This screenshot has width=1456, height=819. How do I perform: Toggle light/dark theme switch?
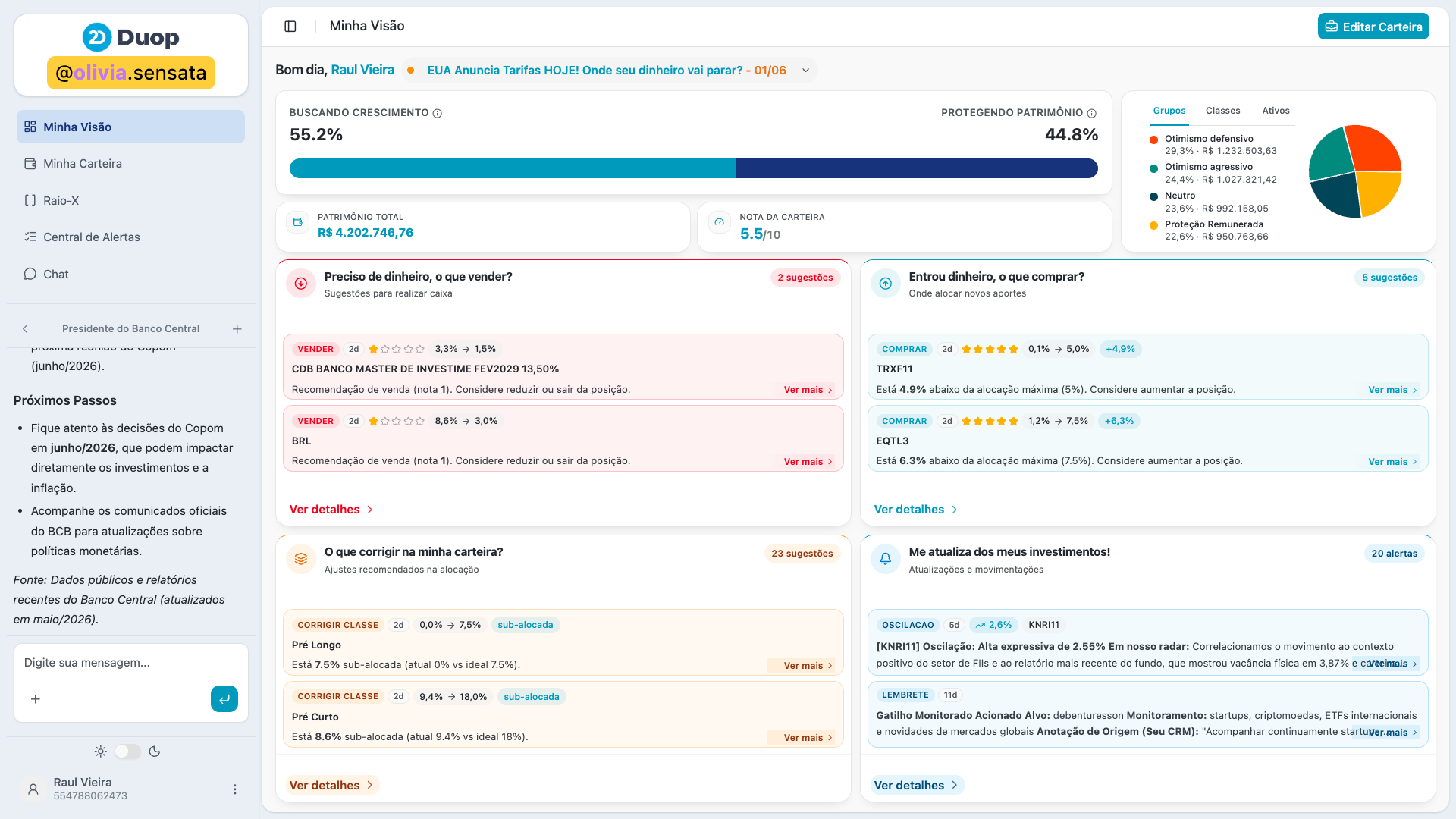pos(127,752)
